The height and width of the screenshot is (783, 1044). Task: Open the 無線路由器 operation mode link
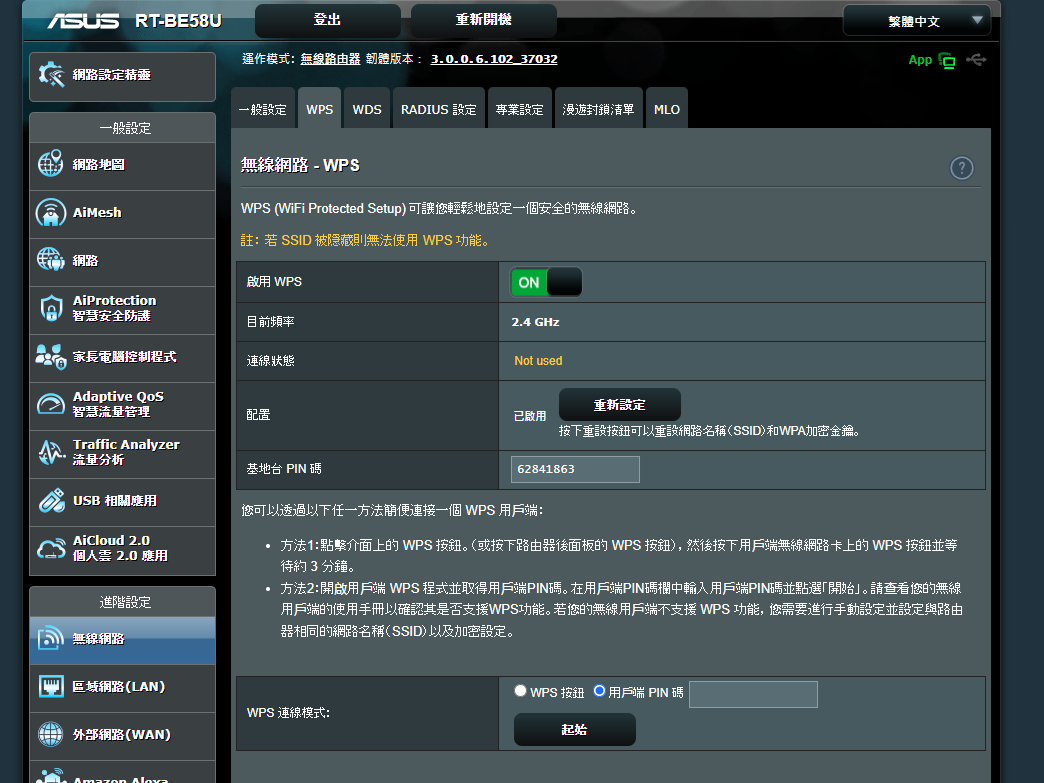pyautogui.click(x=330, y=59)
